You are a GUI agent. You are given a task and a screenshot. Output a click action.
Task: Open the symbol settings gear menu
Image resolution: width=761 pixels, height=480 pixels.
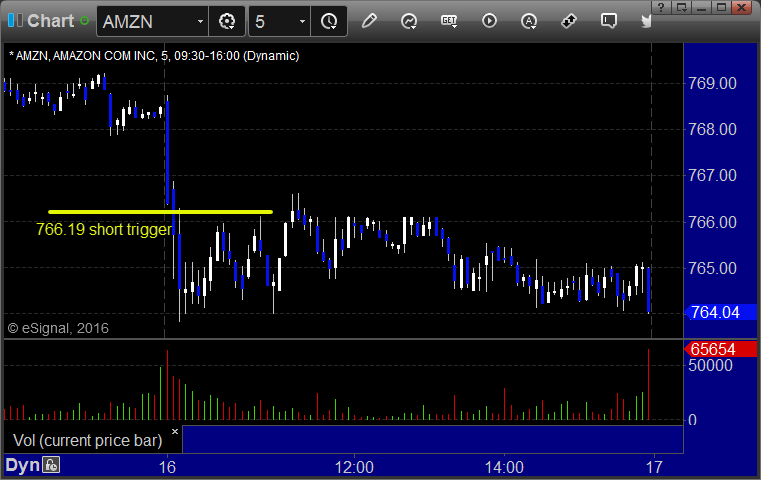pos(227,21)
